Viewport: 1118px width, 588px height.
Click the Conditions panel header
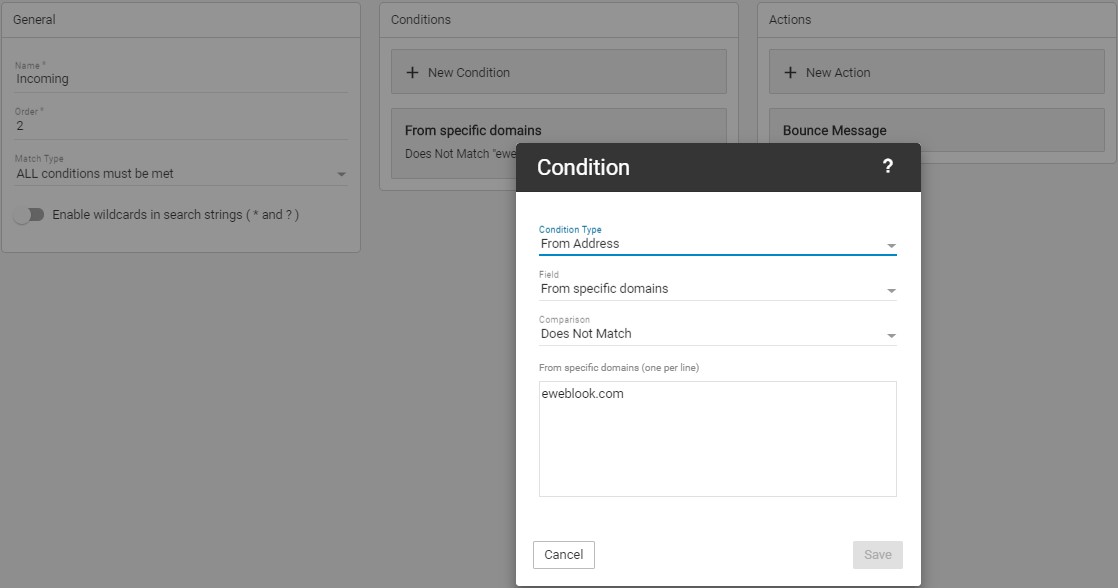click(x=558, y=20)
